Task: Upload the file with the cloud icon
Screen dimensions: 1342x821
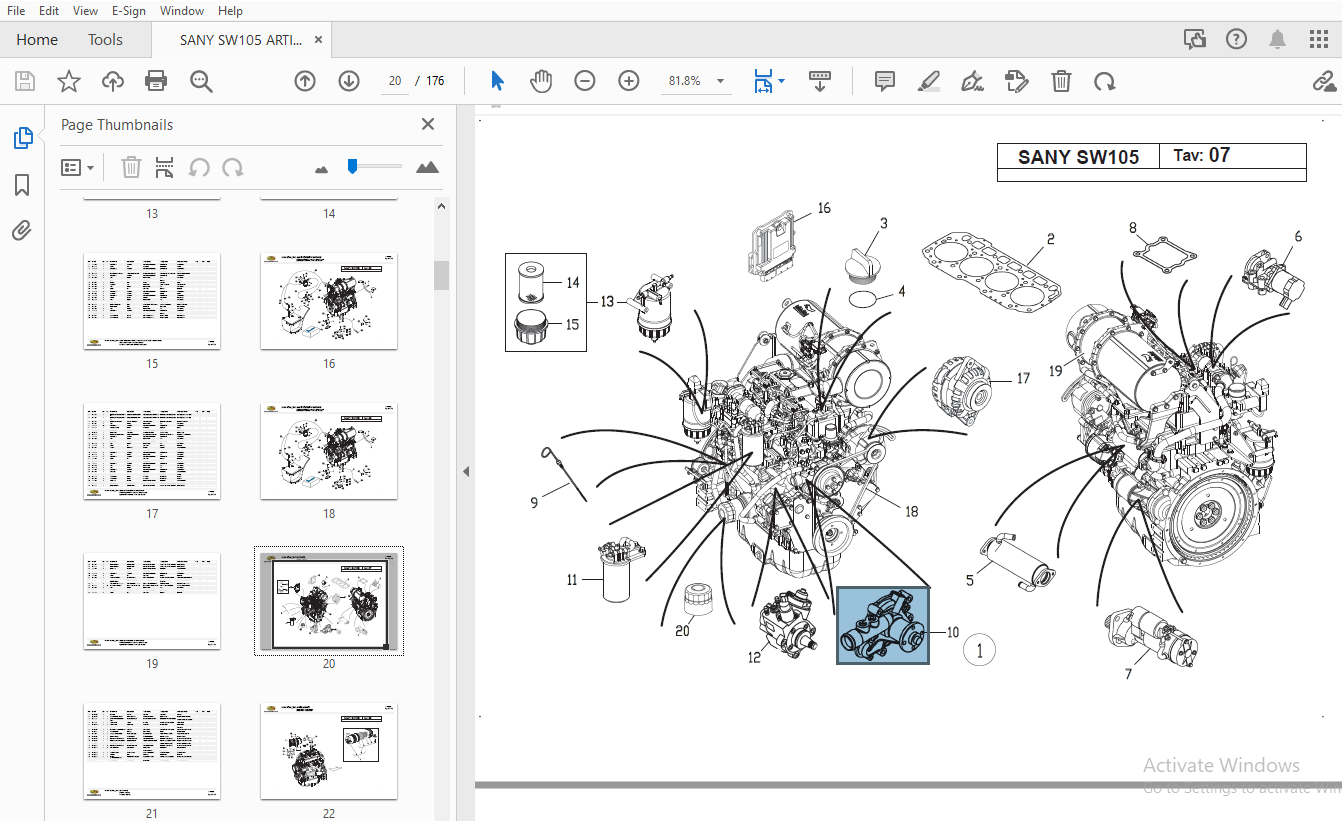Action: [113, 81]
